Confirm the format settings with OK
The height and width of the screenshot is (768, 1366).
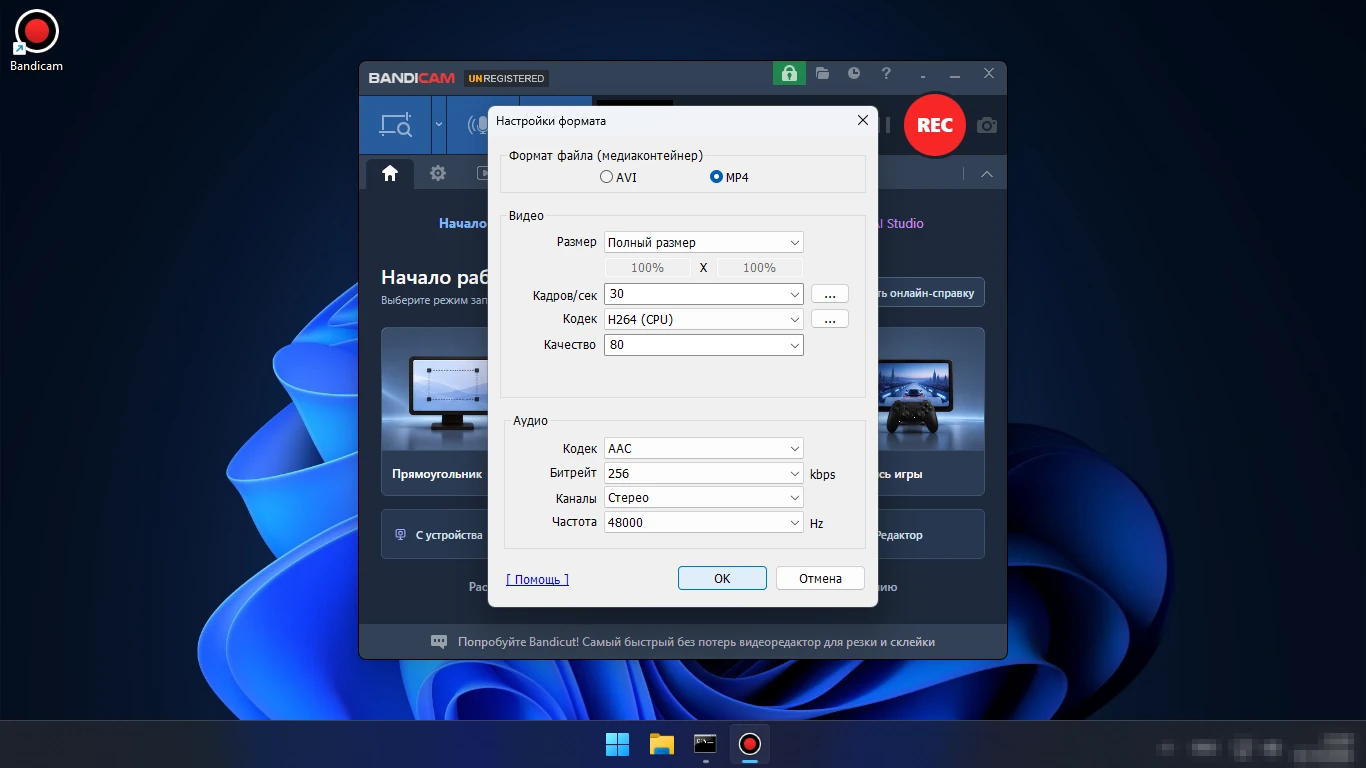[722, 578]
